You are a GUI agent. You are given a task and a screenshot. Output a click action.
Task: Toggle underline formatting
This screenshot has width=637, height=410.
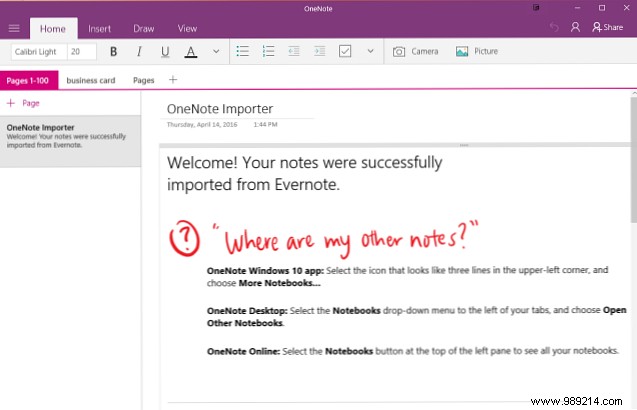165,52
